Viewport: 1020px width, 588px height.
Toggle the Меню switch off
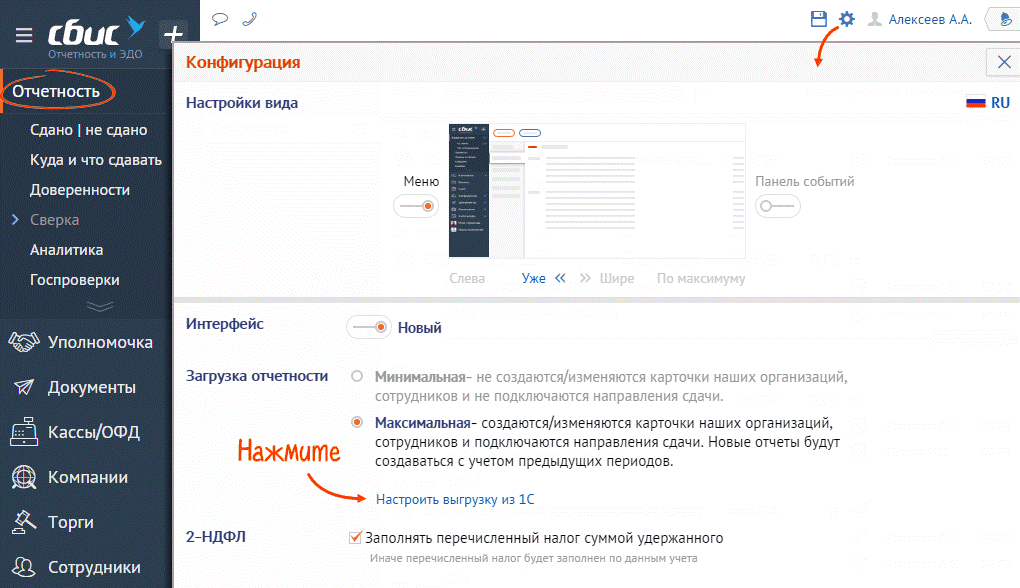coord(416,206)
